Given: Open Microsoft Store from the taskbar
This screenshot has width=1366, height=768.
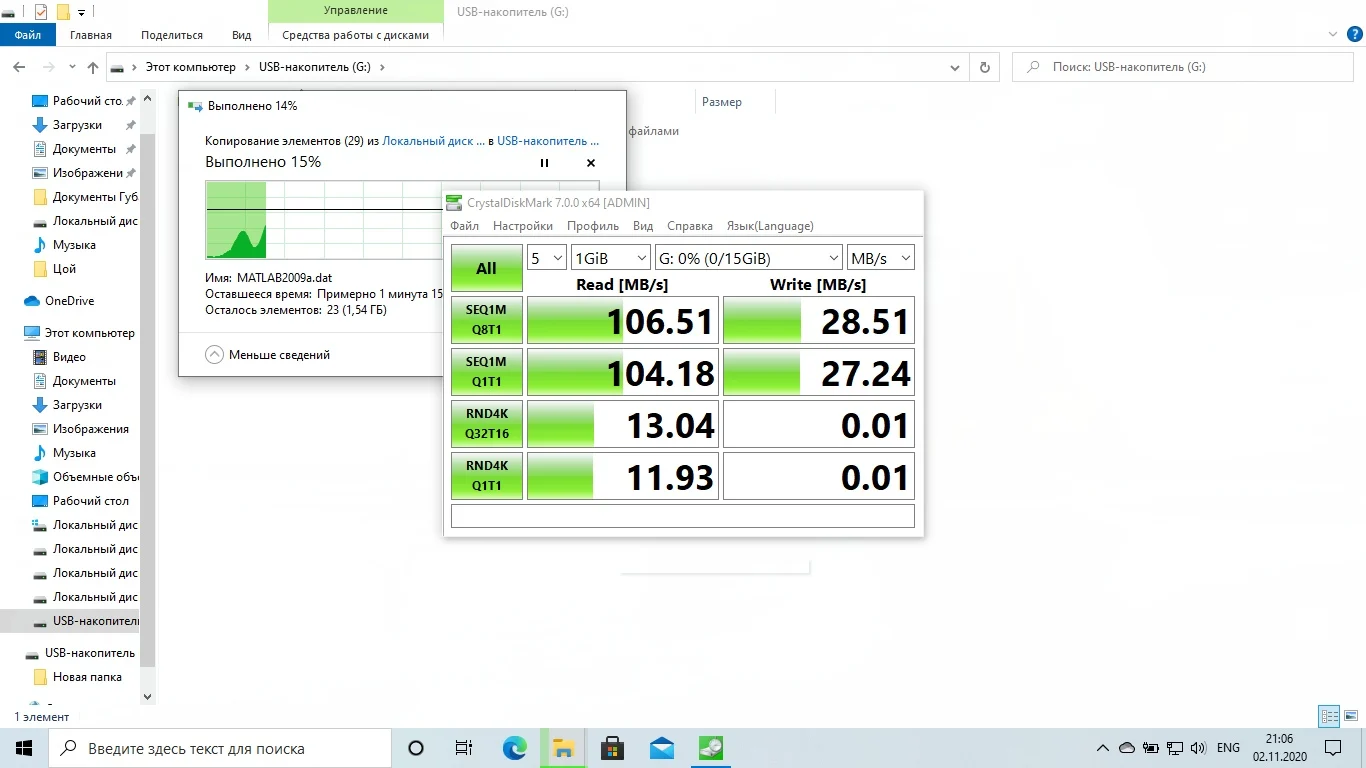Looking at the screenshot, I should coord(612,748).
